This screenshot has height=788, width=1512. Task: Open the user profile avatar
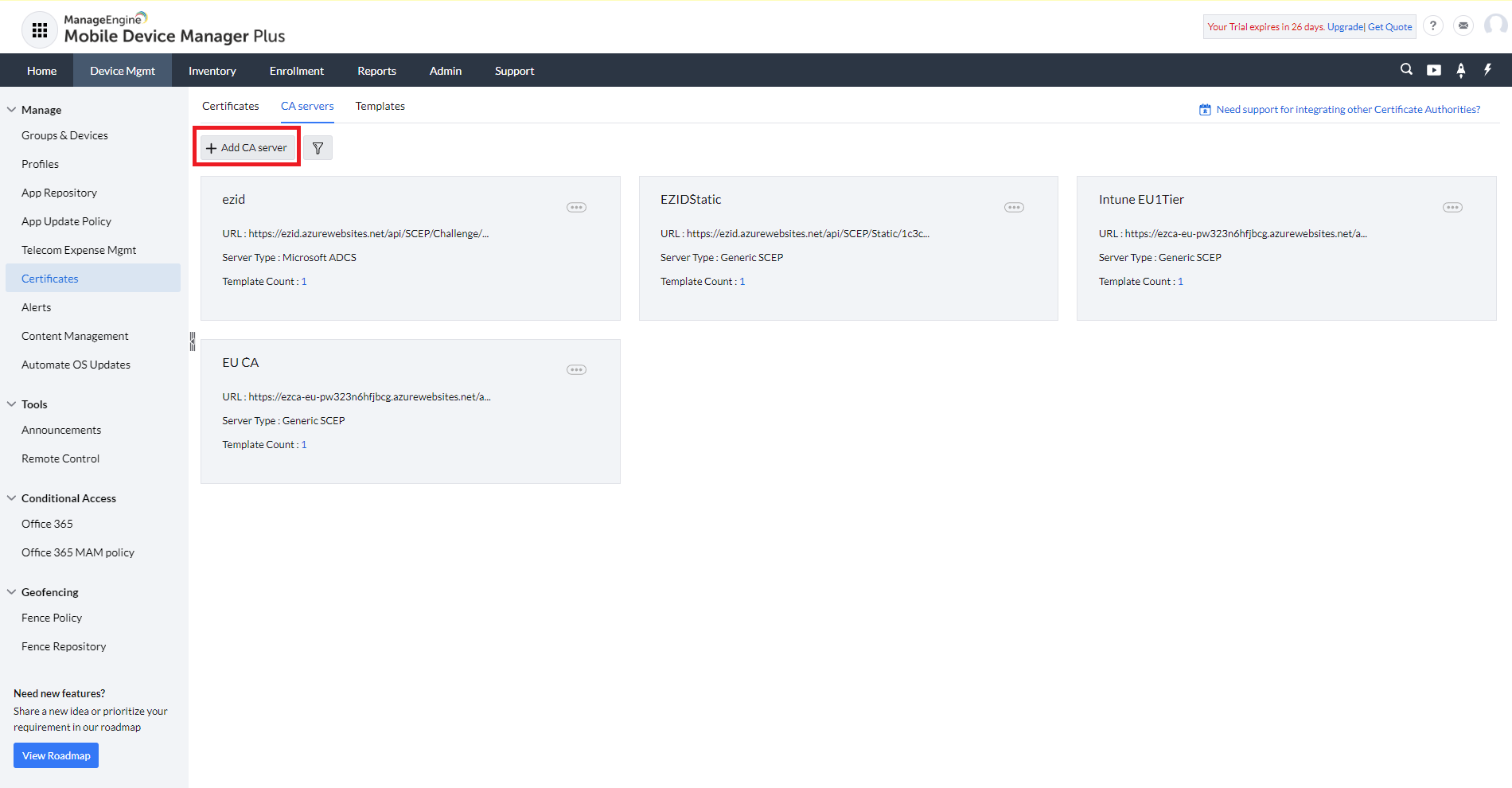(1496, 25)
